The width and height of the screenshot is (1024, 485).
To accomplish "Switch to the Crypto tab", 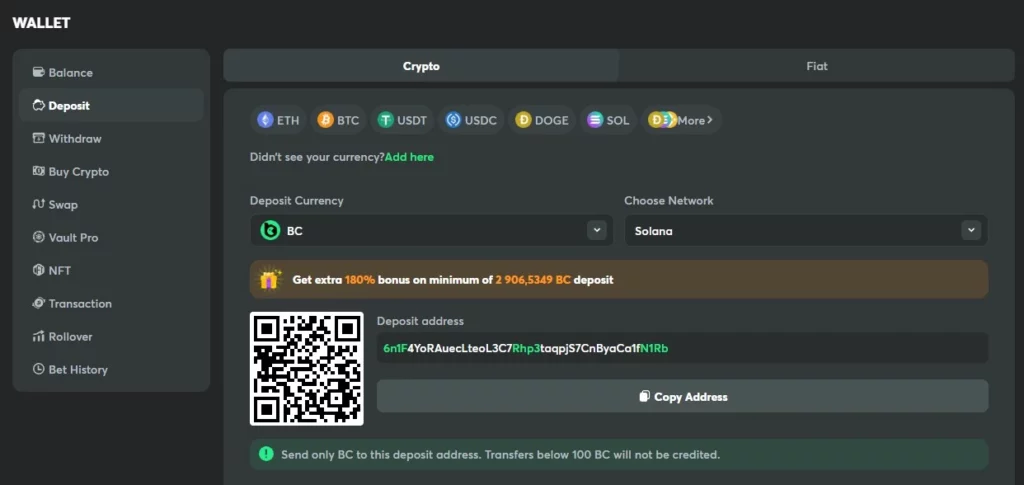I will (421, 66).
